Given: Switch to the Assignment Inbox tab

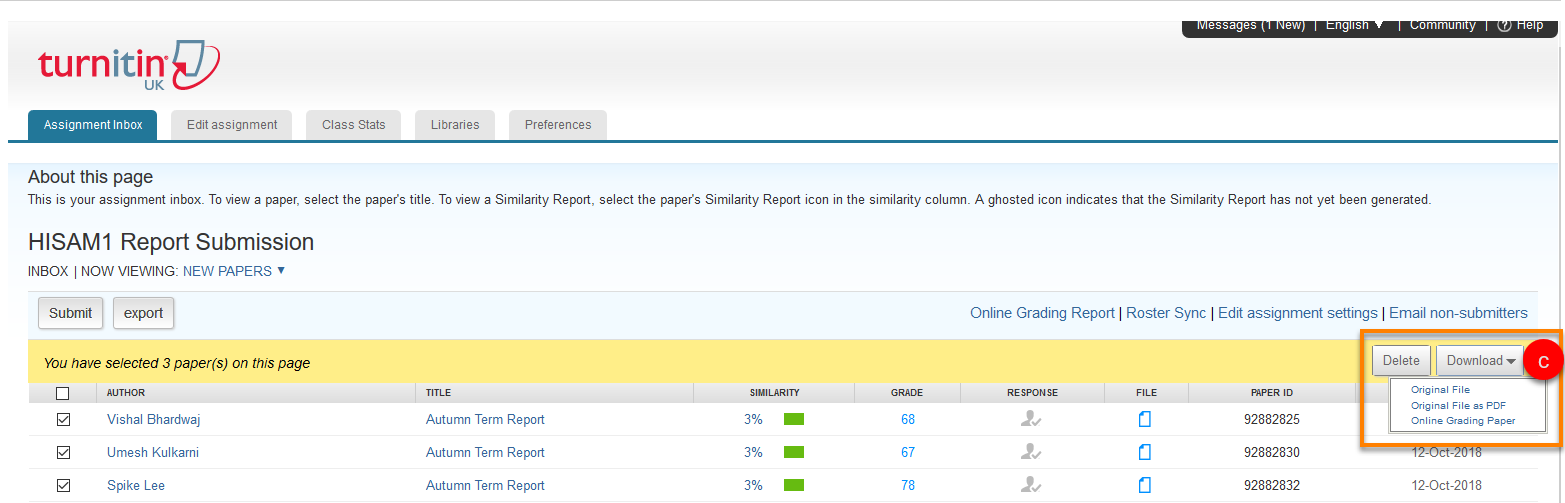Looking at the screenshot, I should tap(93, 125).
